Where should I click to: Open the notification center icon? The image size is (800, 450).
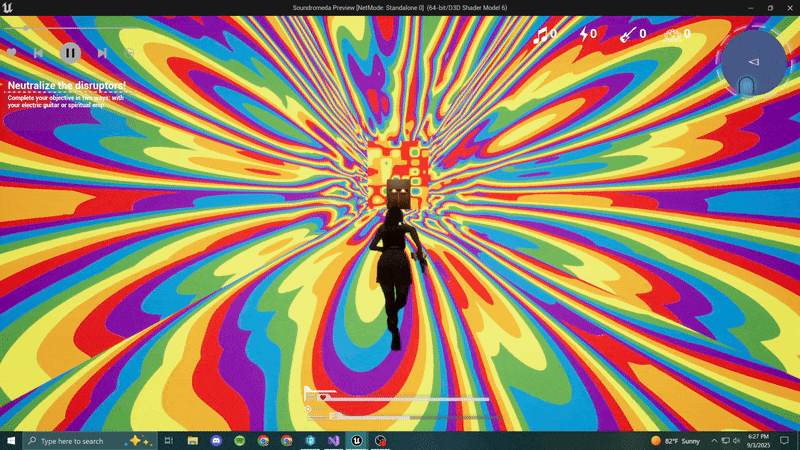pyautogui.click(x=784, y=441)
